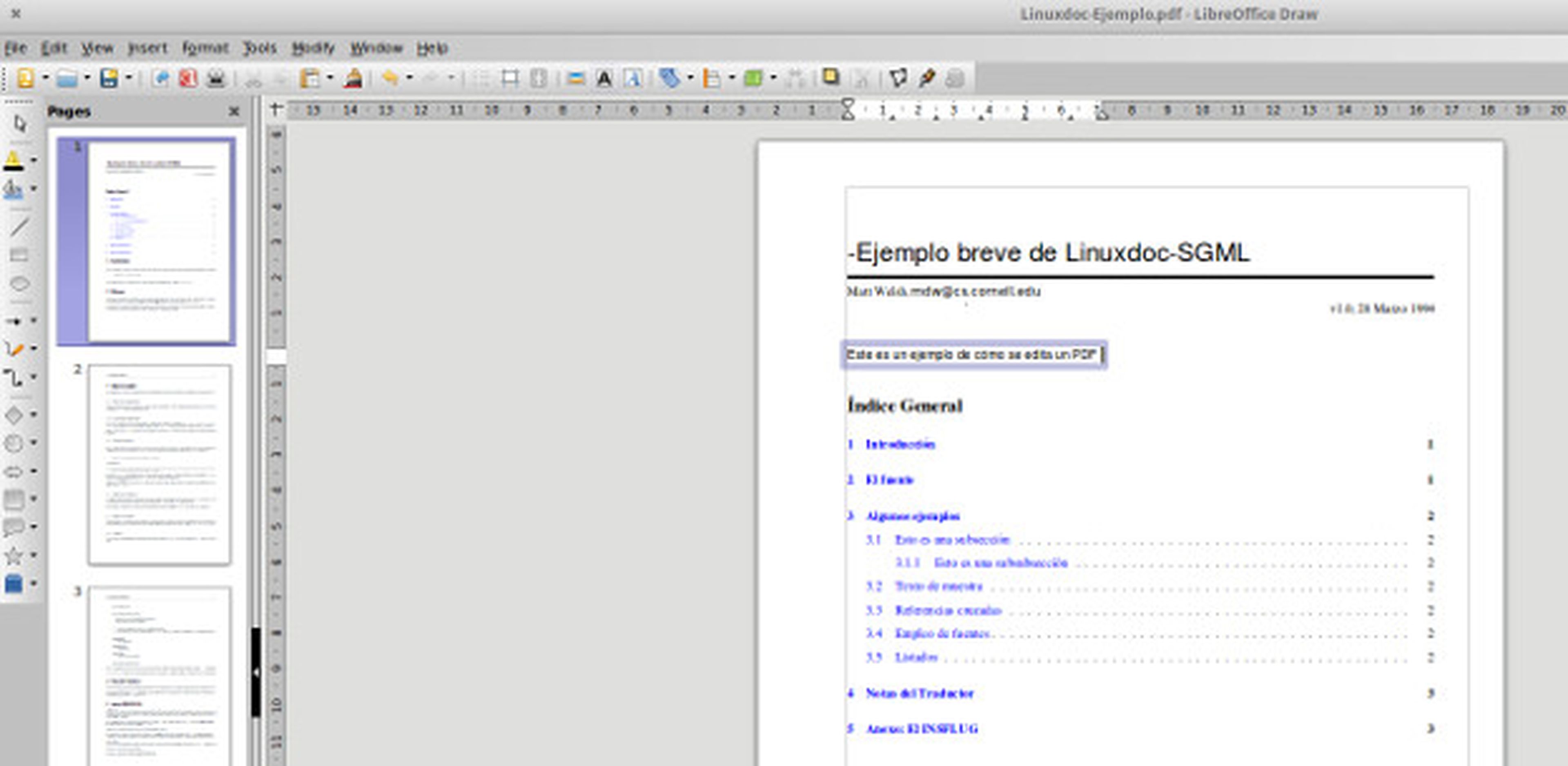Click in the edited PDF text box
Image resolution: width=1568 pixels, height=766 pixels.
click(x=974, y=355)
